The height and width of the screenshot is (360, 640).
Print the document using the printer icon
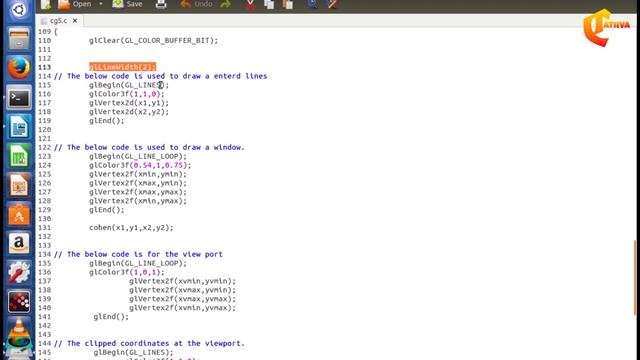[161, 4]
